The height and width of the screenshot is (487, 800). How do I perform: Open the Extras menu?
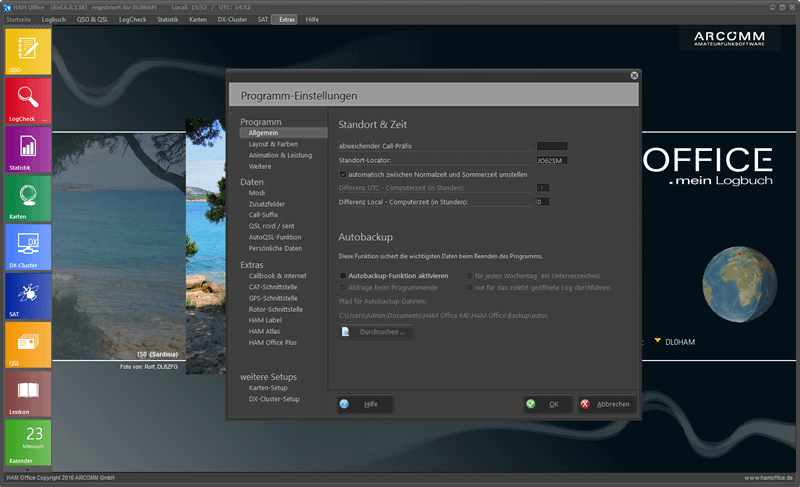tap(287, 19)
